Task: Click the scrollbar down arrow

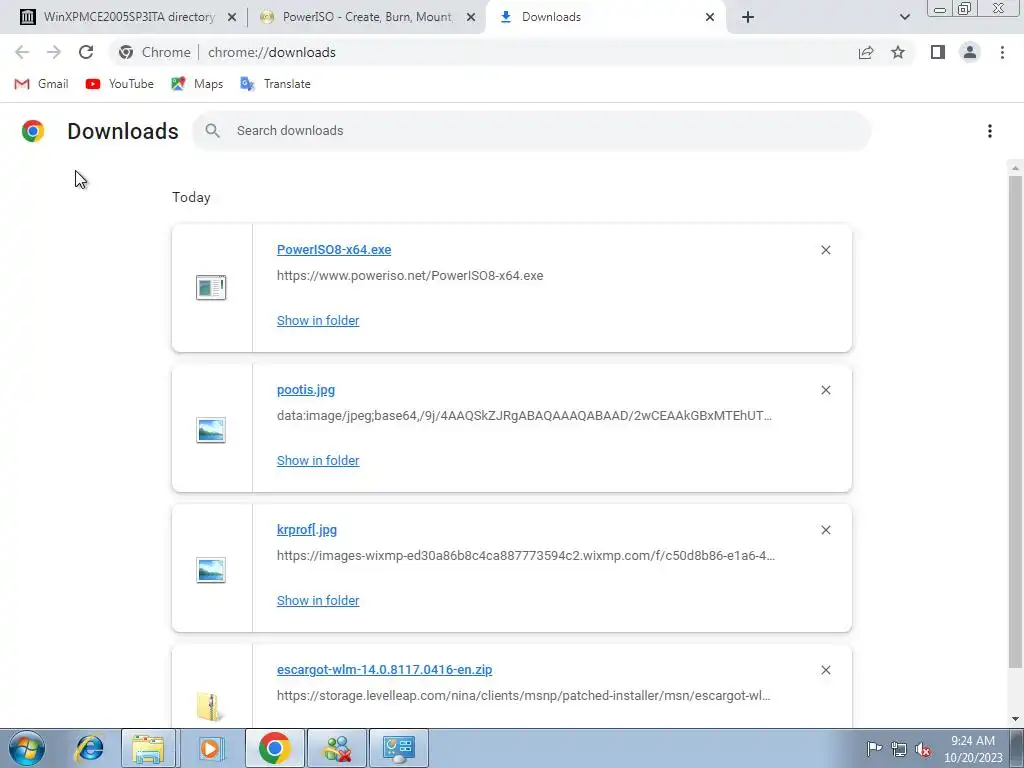Action: click(x=1015, y=719)
